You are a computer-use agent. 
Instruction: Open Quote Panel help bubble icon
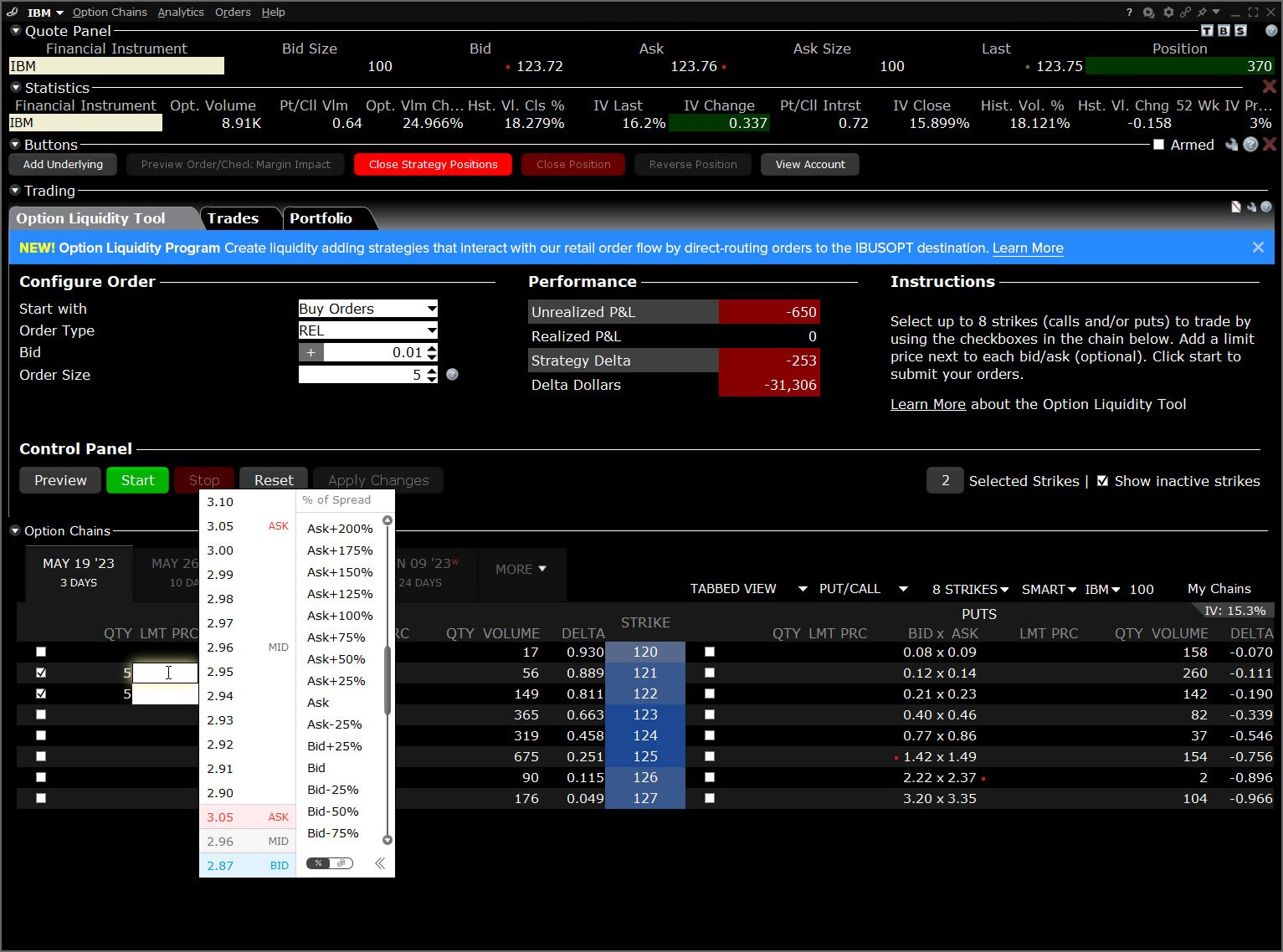1270,30
